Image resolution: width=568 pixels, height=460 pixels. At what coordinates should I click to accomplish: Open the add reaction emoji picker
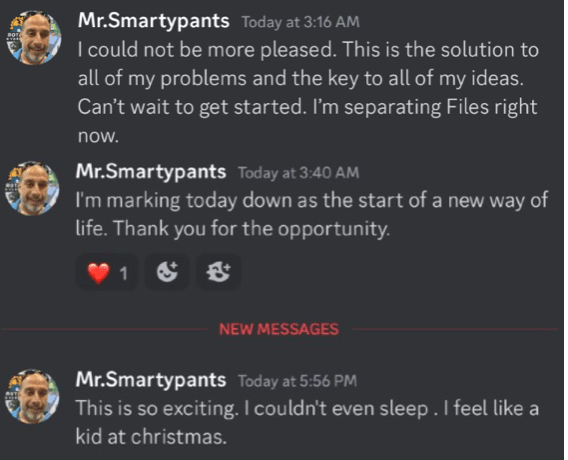click(167, 272)
